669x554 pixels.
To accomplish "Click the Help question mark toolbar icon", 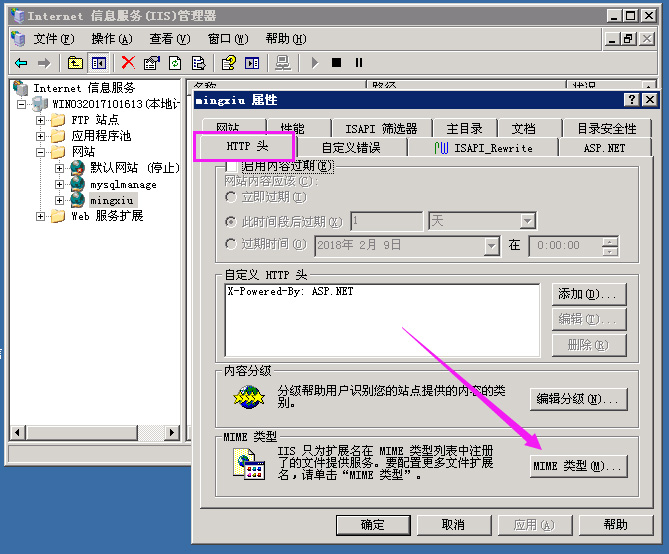I will click(229, 63).
